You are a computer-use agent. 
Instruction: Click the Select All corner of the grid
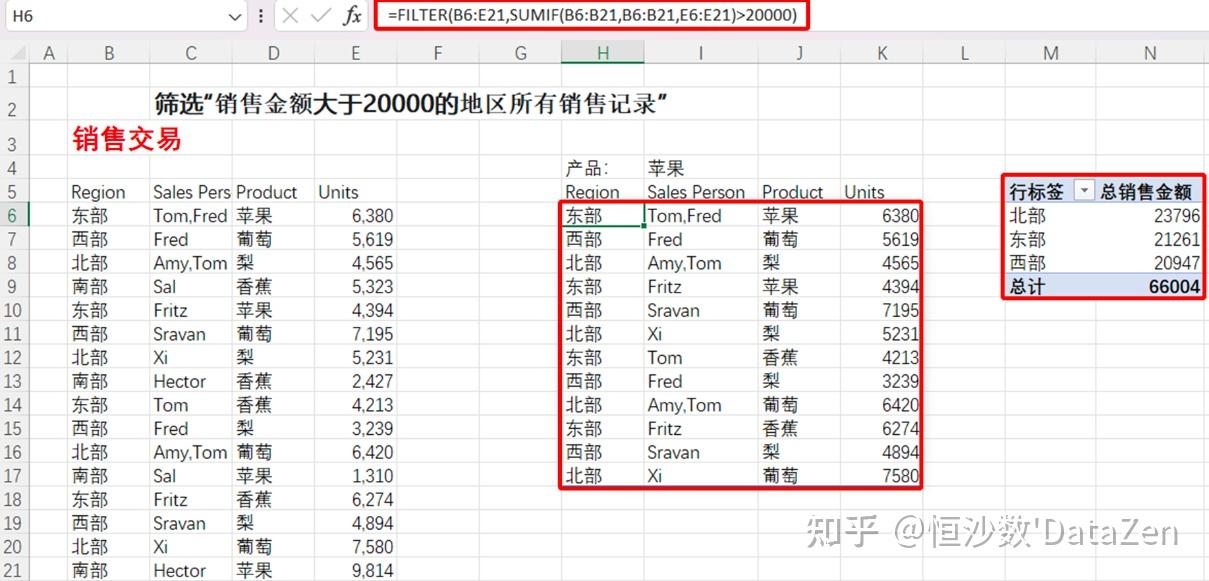15,53
